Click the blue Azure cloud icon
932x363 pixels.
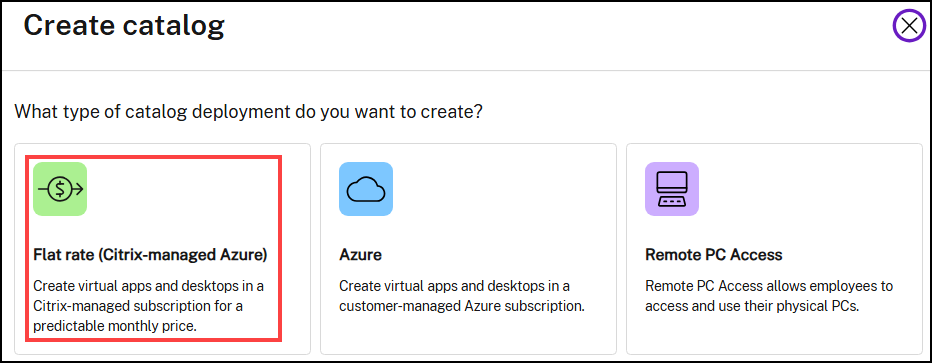coord(366,189)
